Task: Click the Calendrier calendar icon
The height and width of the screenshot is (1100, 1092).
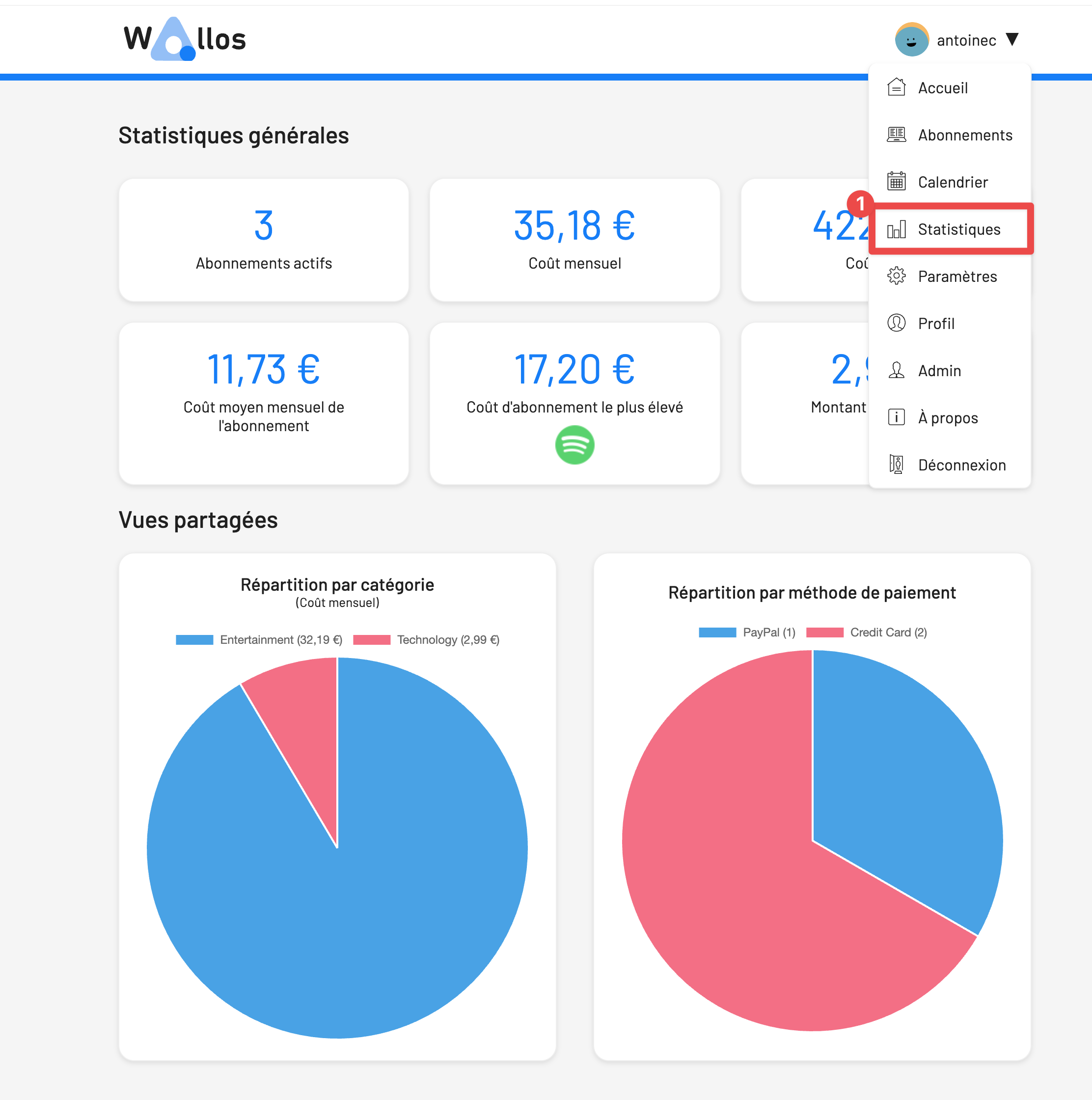Action: (896, 182)
